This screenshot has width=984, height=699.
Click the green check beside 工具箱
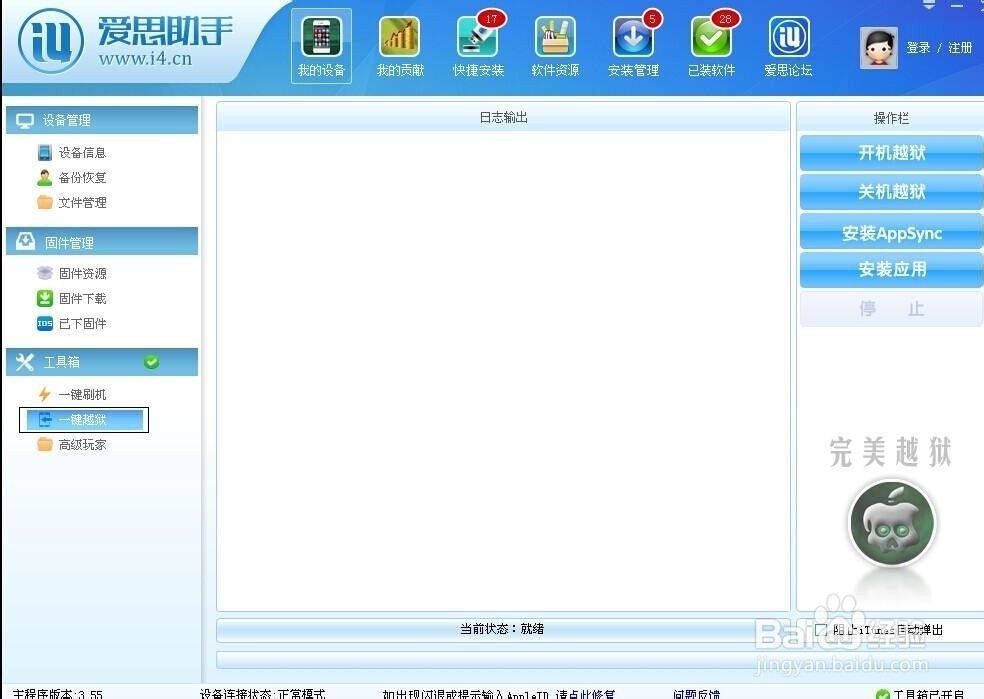151,362
